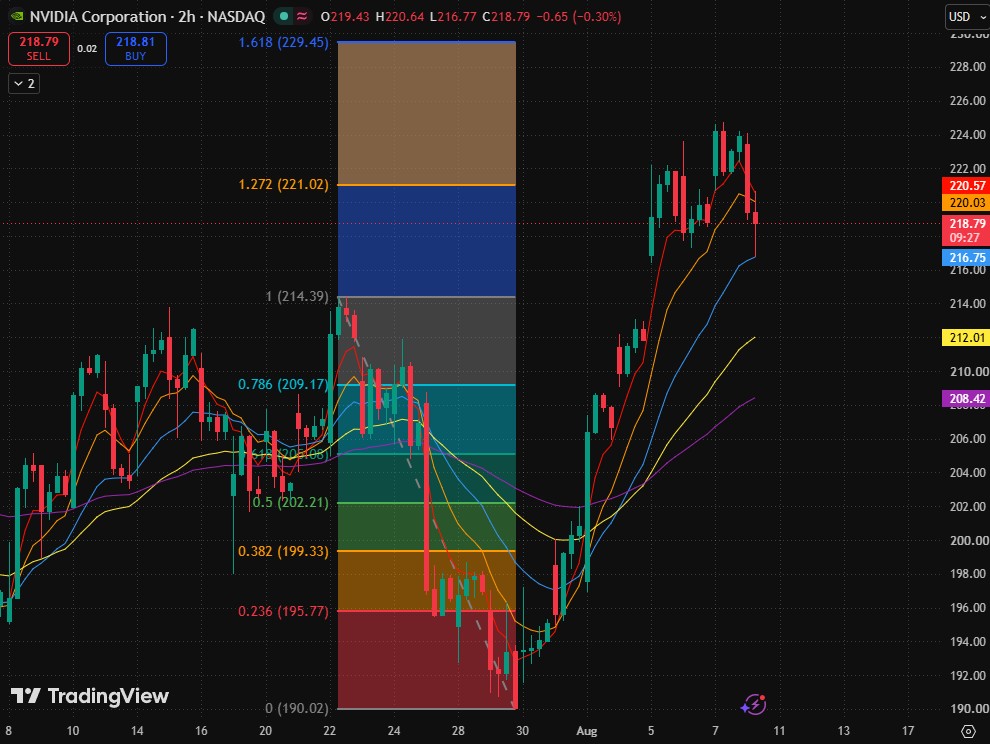
Task: Open the USD currency dropdown
Action: click(x=966, y=16)
